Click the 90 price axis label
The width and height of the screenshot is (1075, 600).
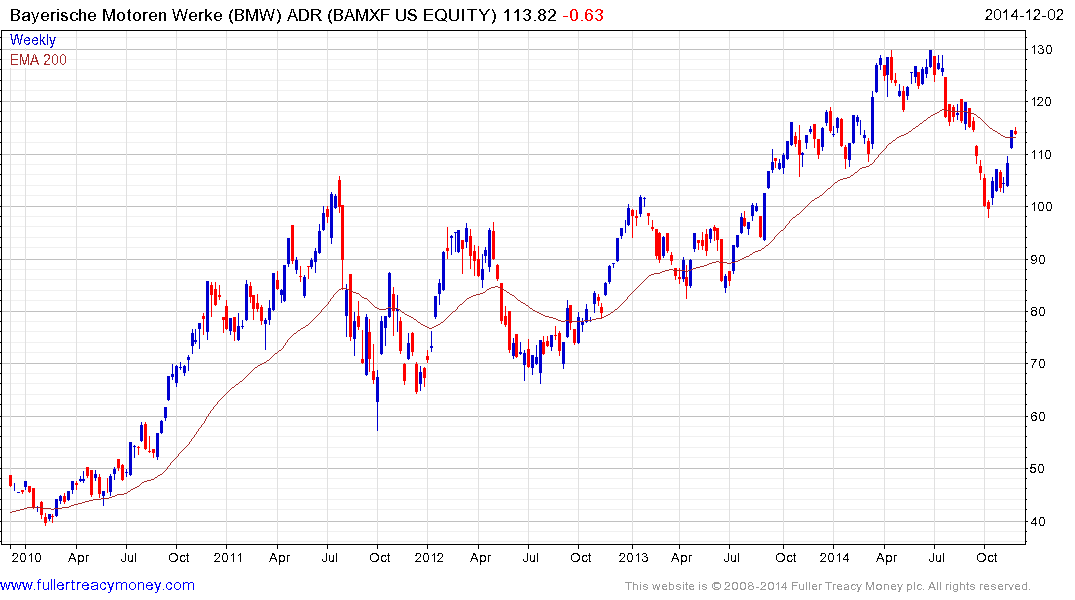tap(1038, 259)
